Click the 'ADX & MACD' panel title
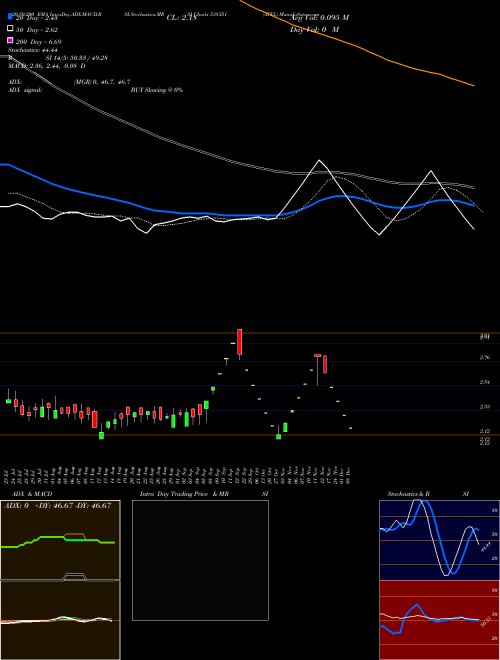 32,494
